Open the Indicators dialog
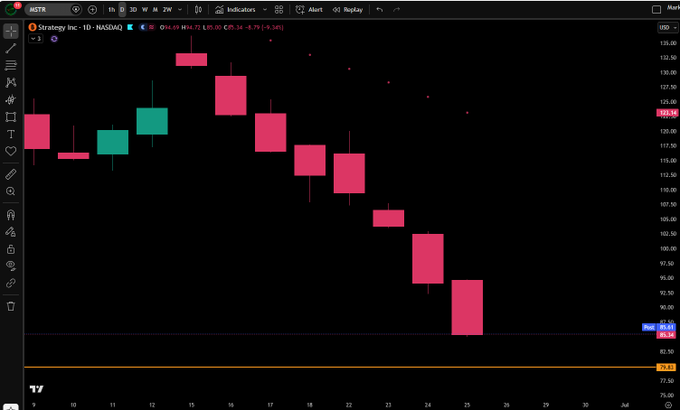 (235, 10)
